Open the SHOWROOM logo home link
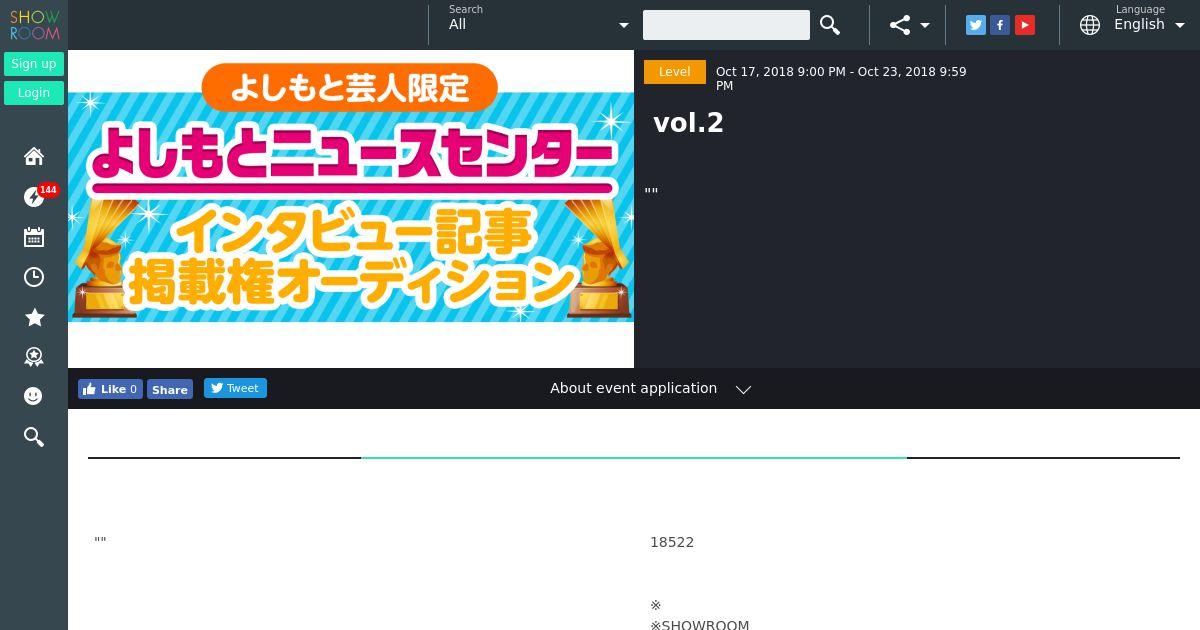 pyautogui.click(x=34, y=25)
